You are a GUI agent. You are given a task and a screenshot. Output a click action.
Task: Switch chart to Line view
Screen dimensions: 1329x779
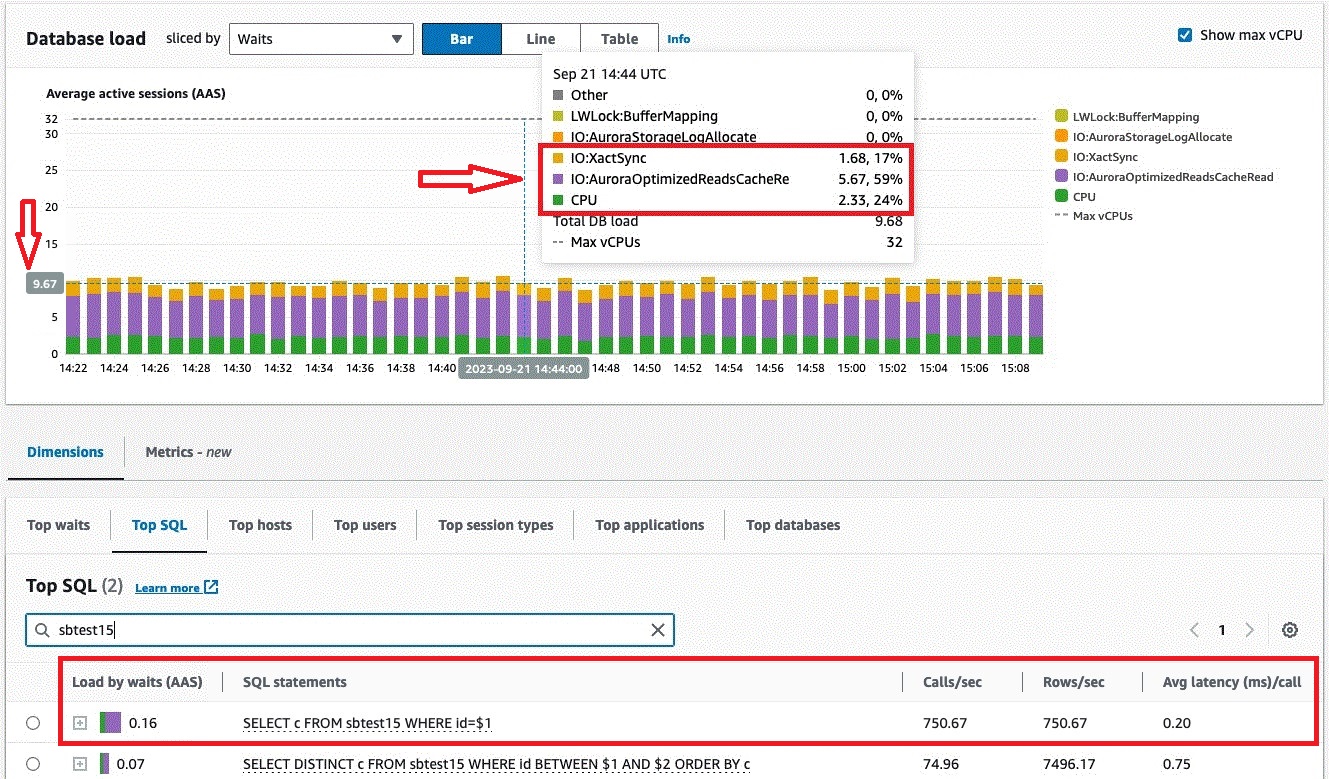tap(541, 39)
